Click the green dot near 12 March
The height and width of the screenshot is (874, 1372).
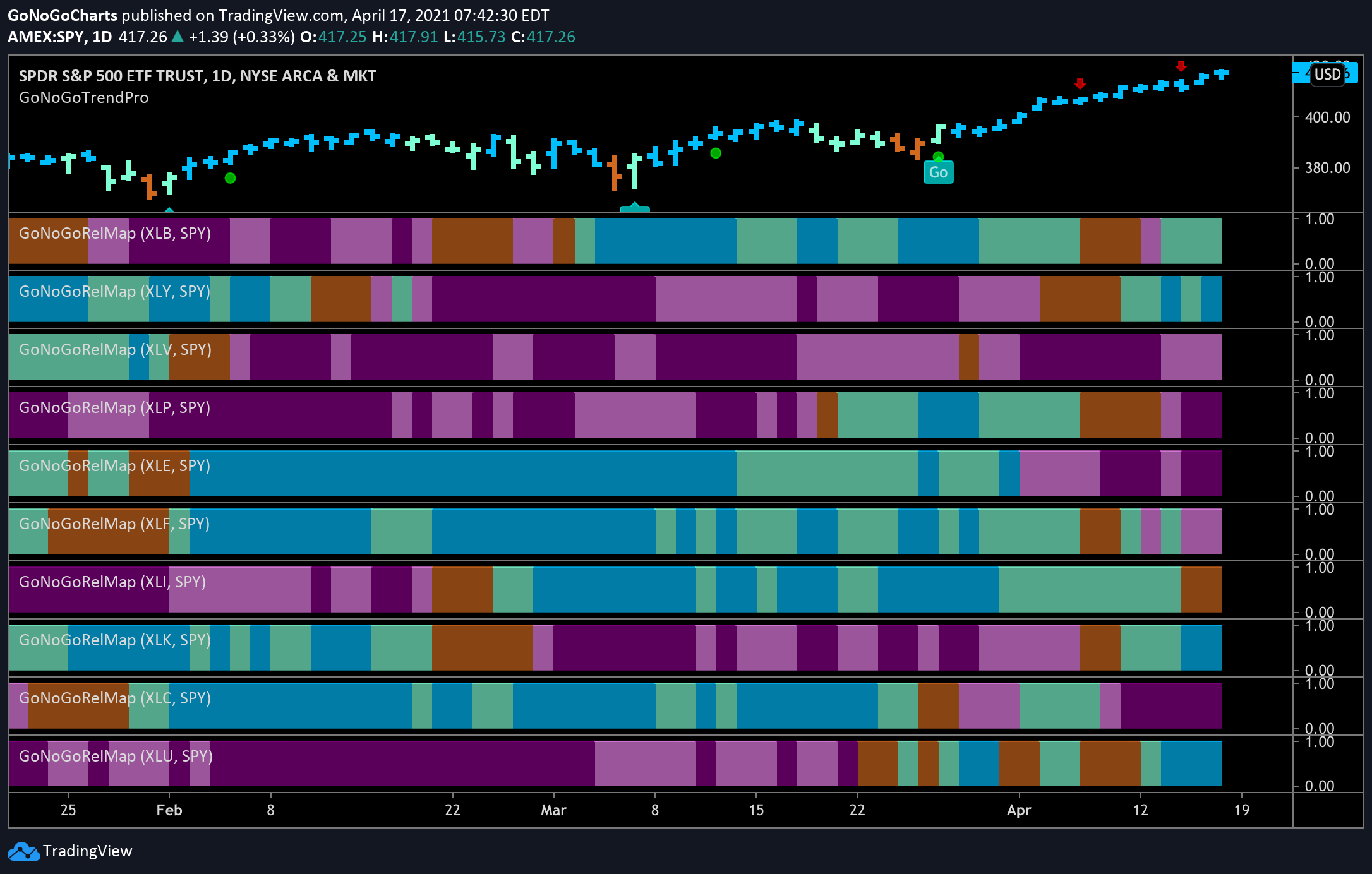(716, 153)
